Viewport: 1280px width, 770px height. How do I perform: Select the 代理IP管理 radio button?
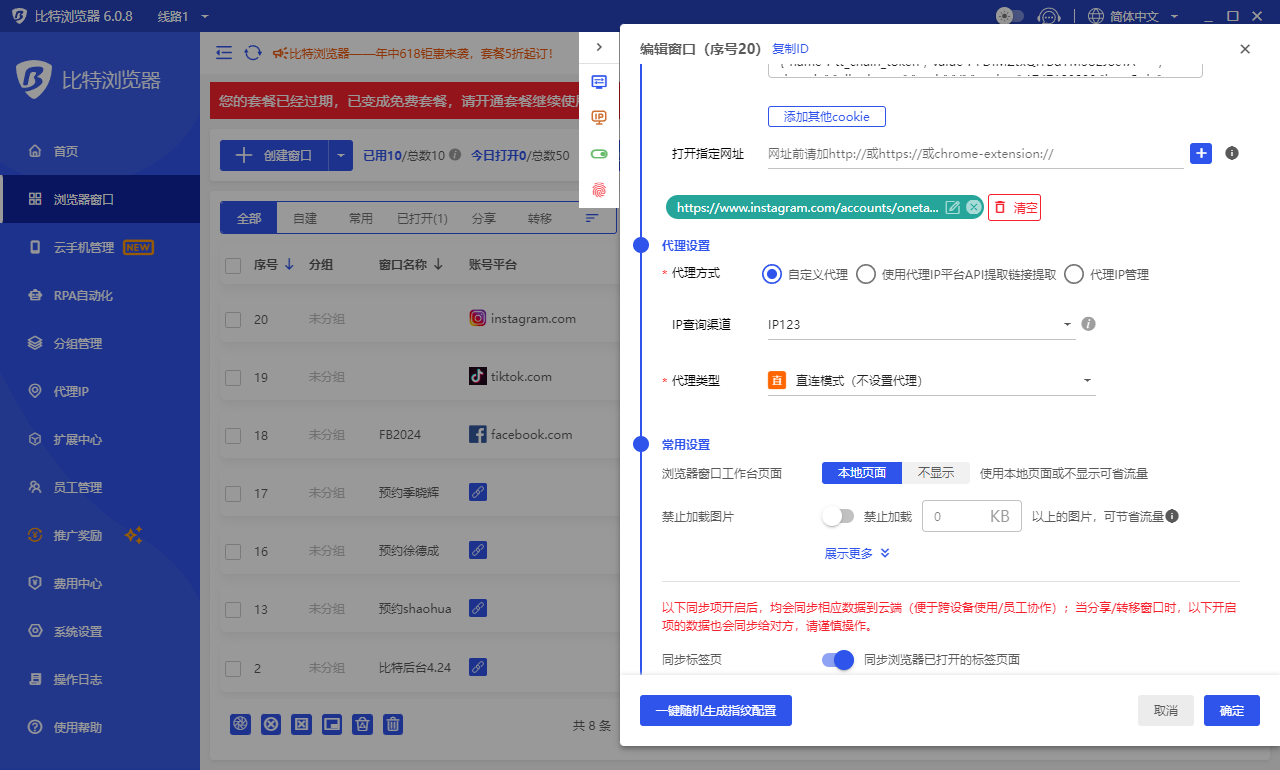coord(1073,274)
